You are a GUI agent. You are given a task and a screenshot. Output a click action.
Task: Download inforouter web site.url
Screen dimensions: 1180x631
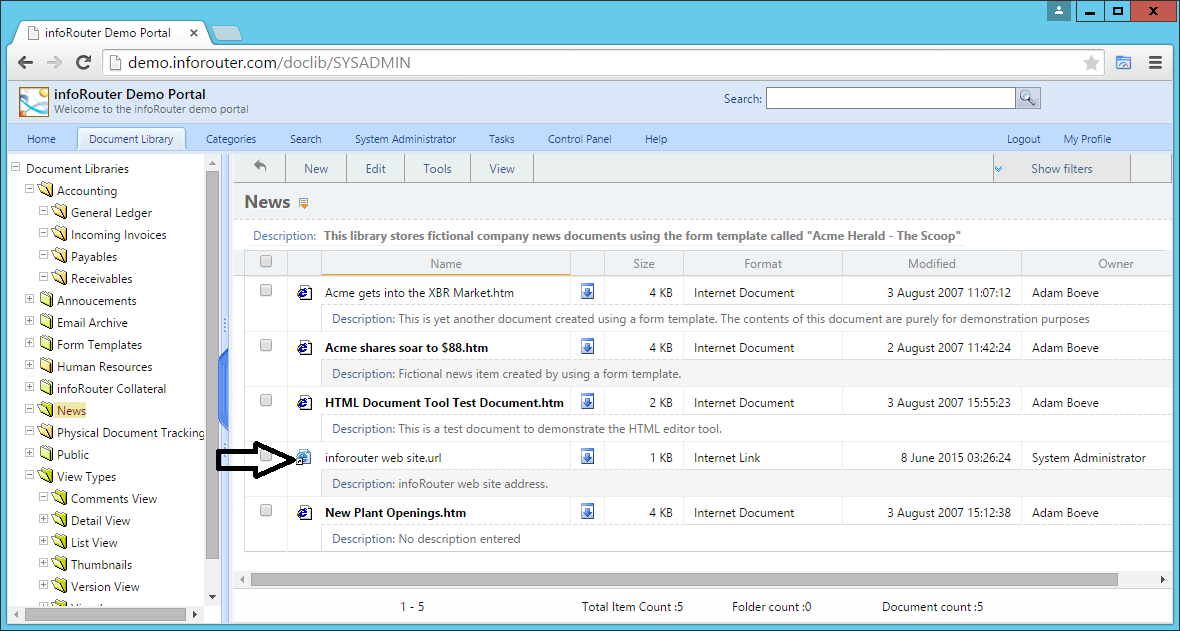(588, 456)
